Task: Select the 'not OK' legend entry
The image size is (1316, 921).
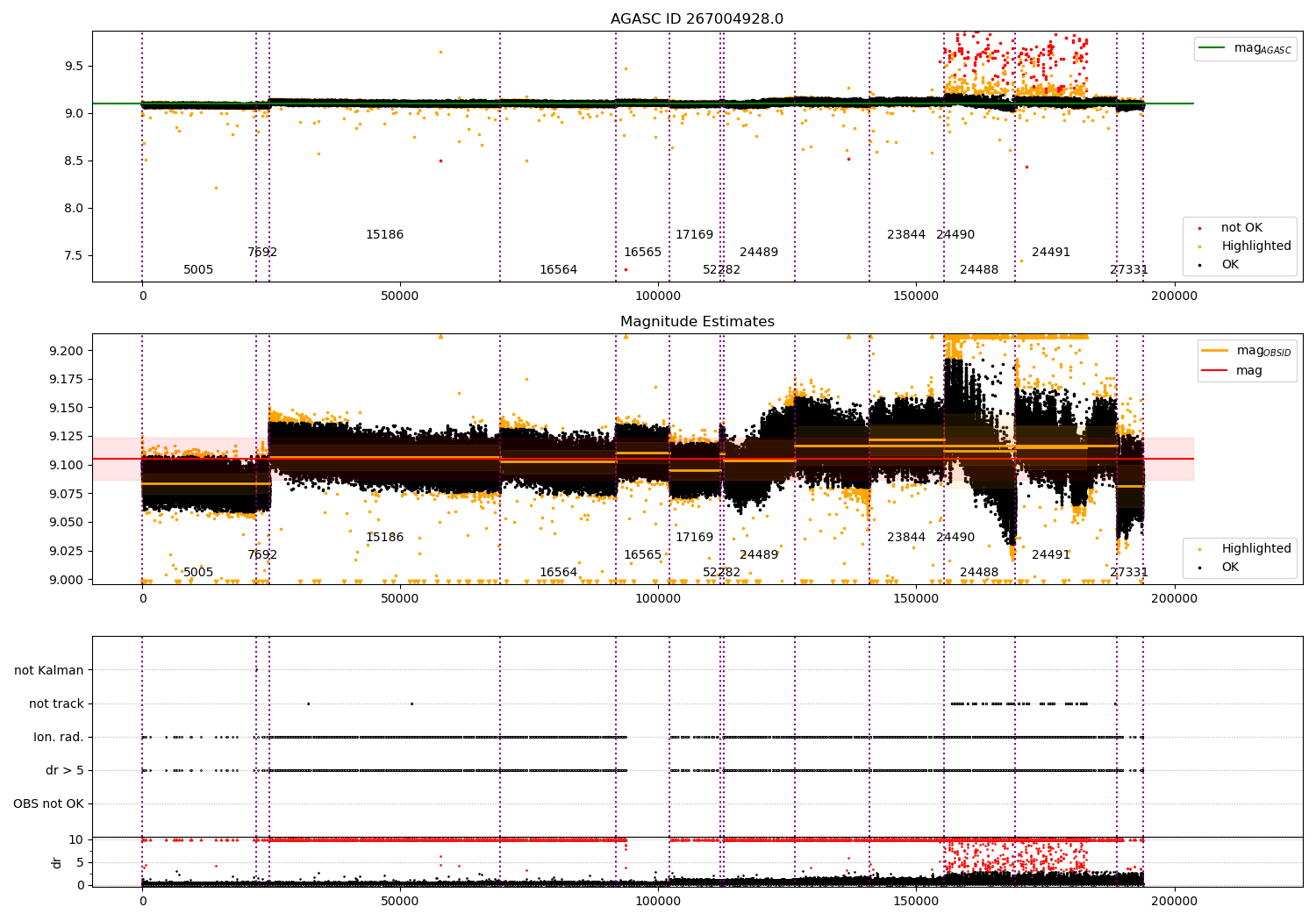Action: click(1241, 228)
